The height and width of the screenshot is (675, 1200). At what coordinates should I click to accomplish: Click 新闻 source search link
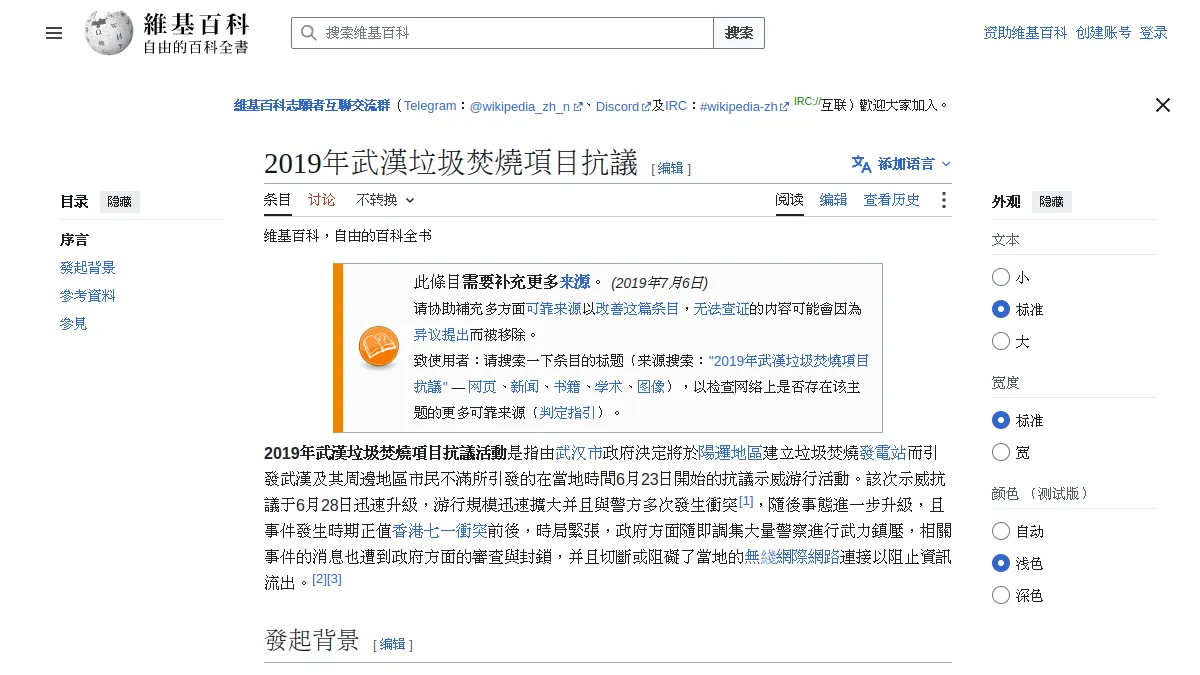(x=524, y=387)
